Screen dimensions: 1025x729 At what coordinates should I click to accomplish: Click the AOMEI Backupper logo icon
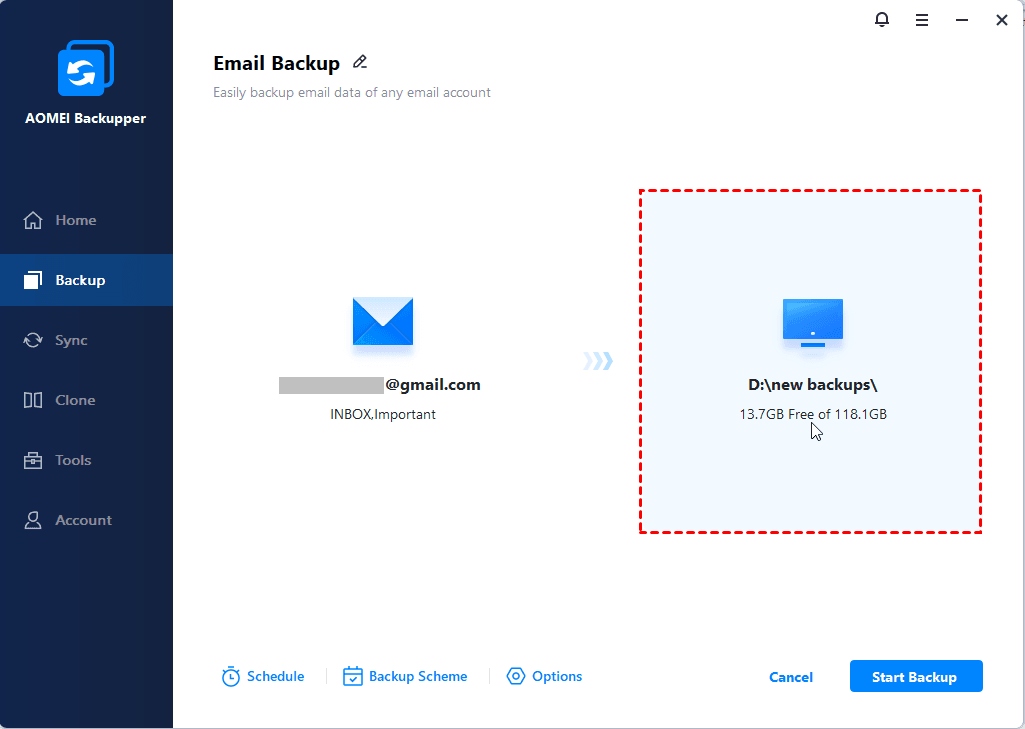pos(85,70)
